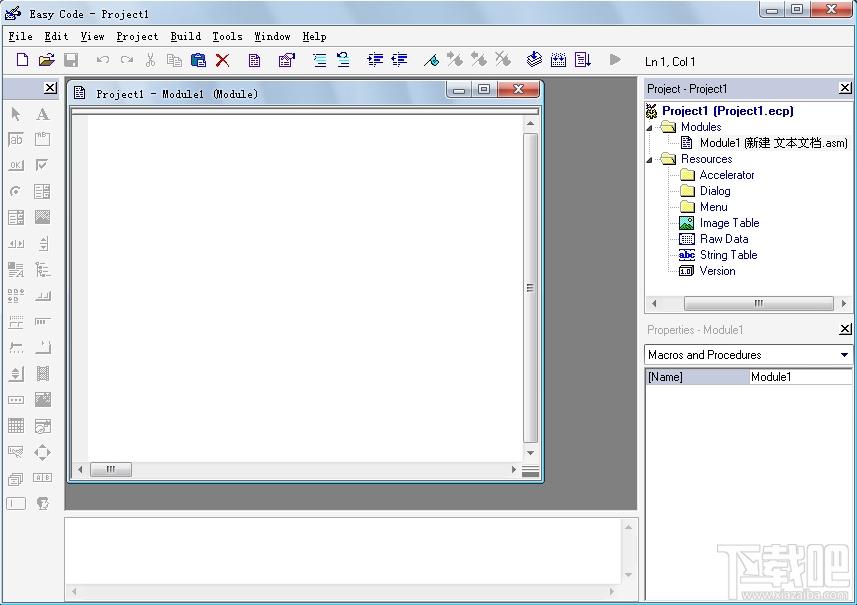Click the red X Delete icon

click(222, 60)
